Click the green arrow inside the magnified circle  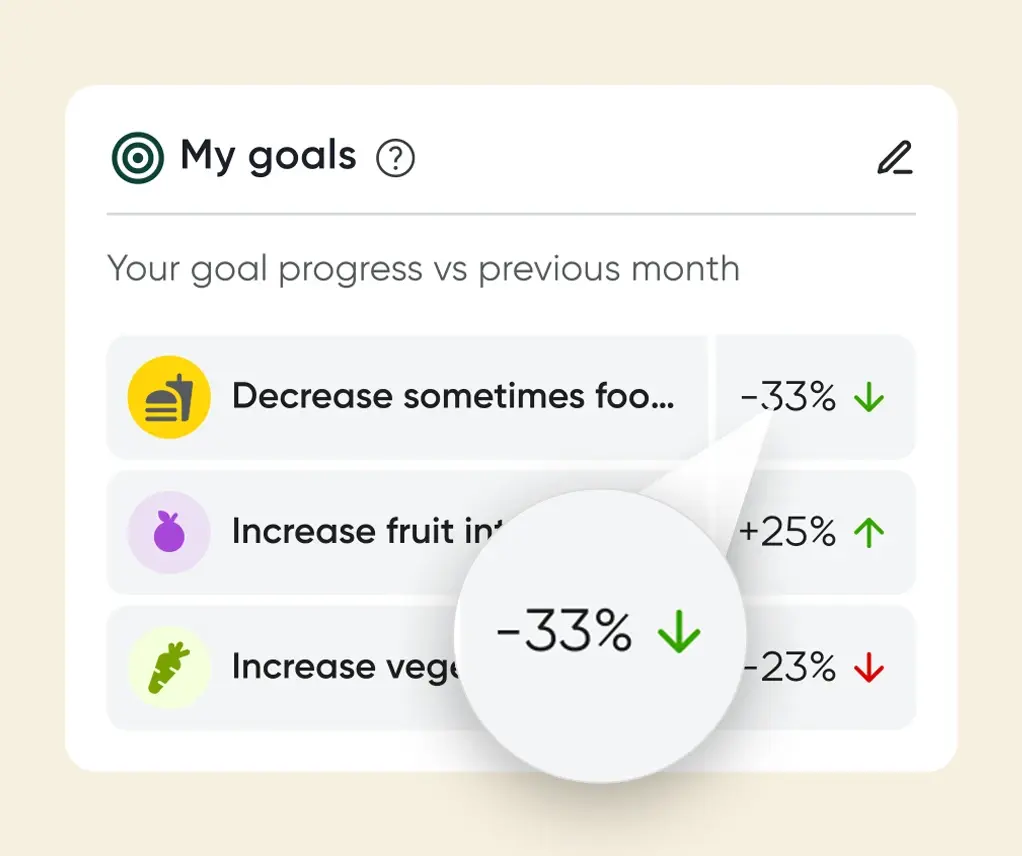point(679,634)
